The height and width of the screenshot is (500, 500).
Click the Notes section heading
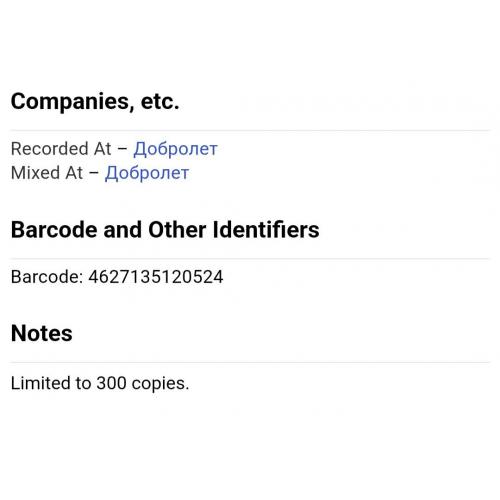pyautogui.click(x=42, y=333)
